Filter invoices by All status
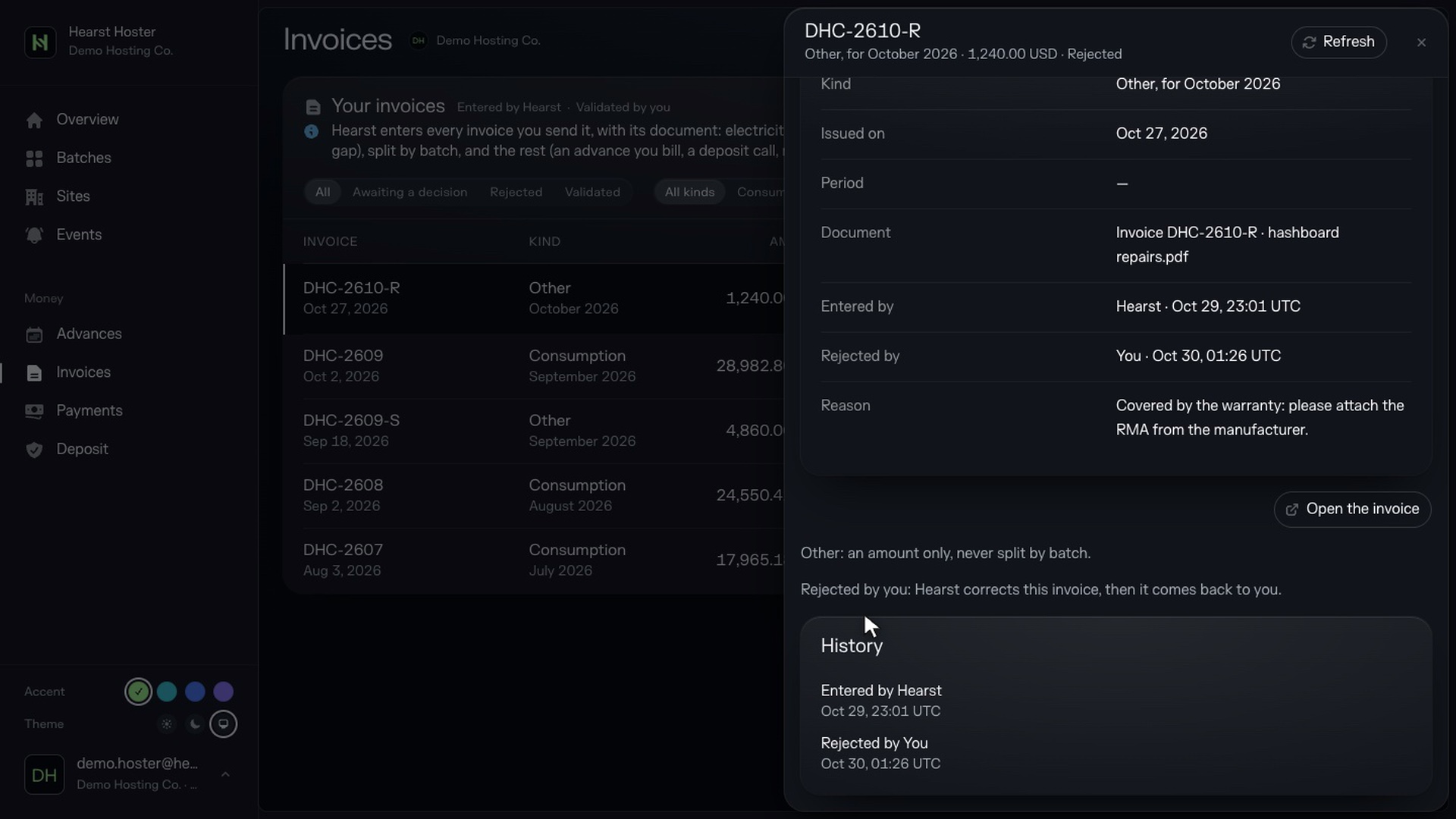Image resolution: width=1456 pixels, height=819 pixels. 322,193
